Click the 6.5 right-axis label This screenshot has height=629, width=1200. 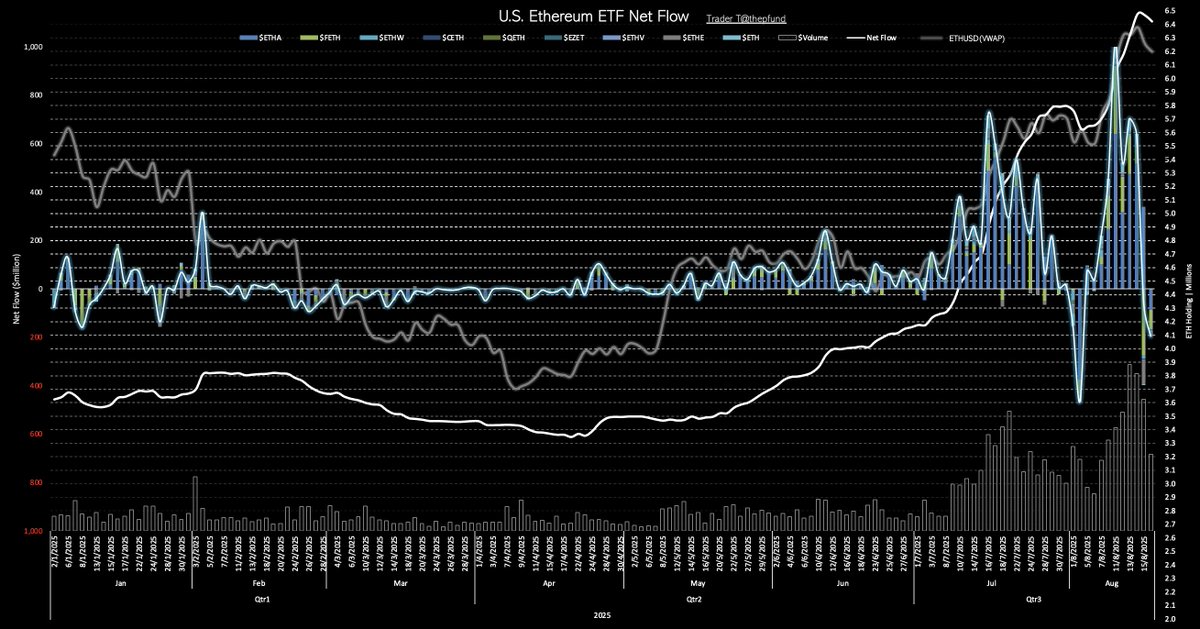click(1171, 11)
